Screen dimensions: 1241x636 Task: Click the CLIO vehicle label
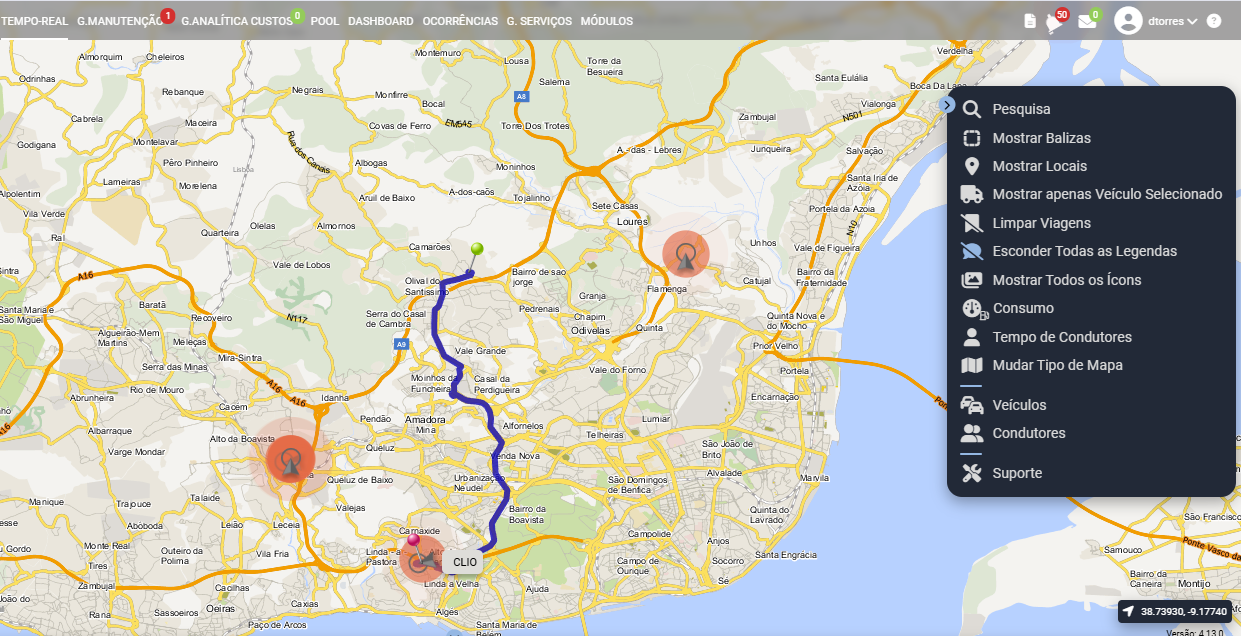(x=465, y=562)
